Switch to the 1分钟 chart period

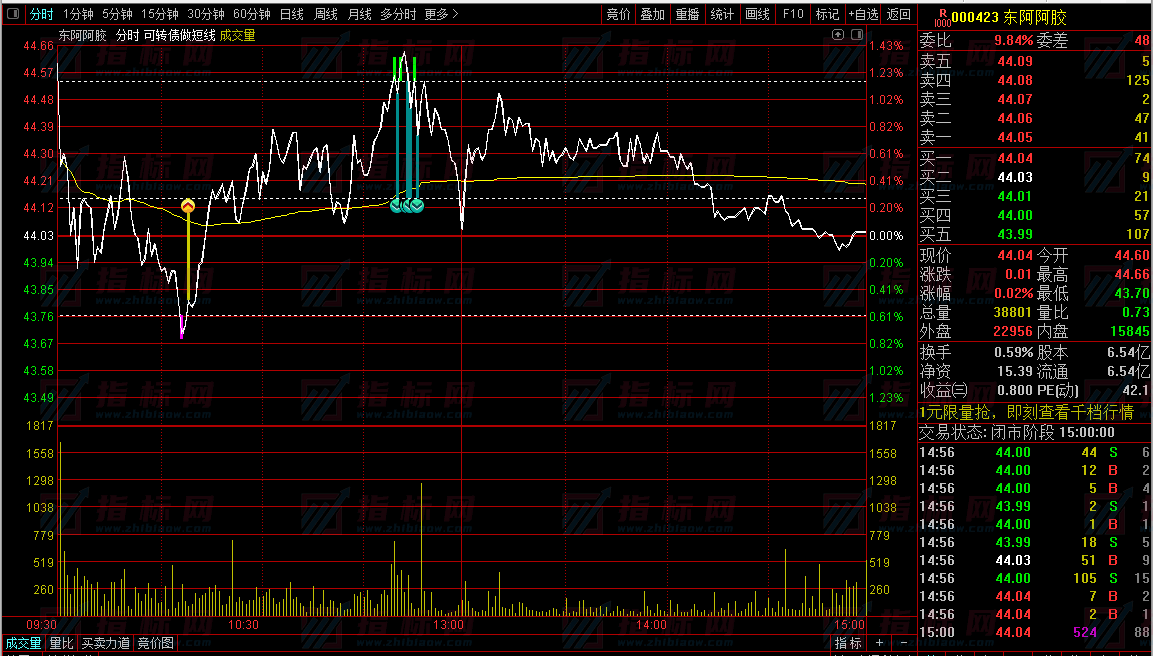point(78,13)
